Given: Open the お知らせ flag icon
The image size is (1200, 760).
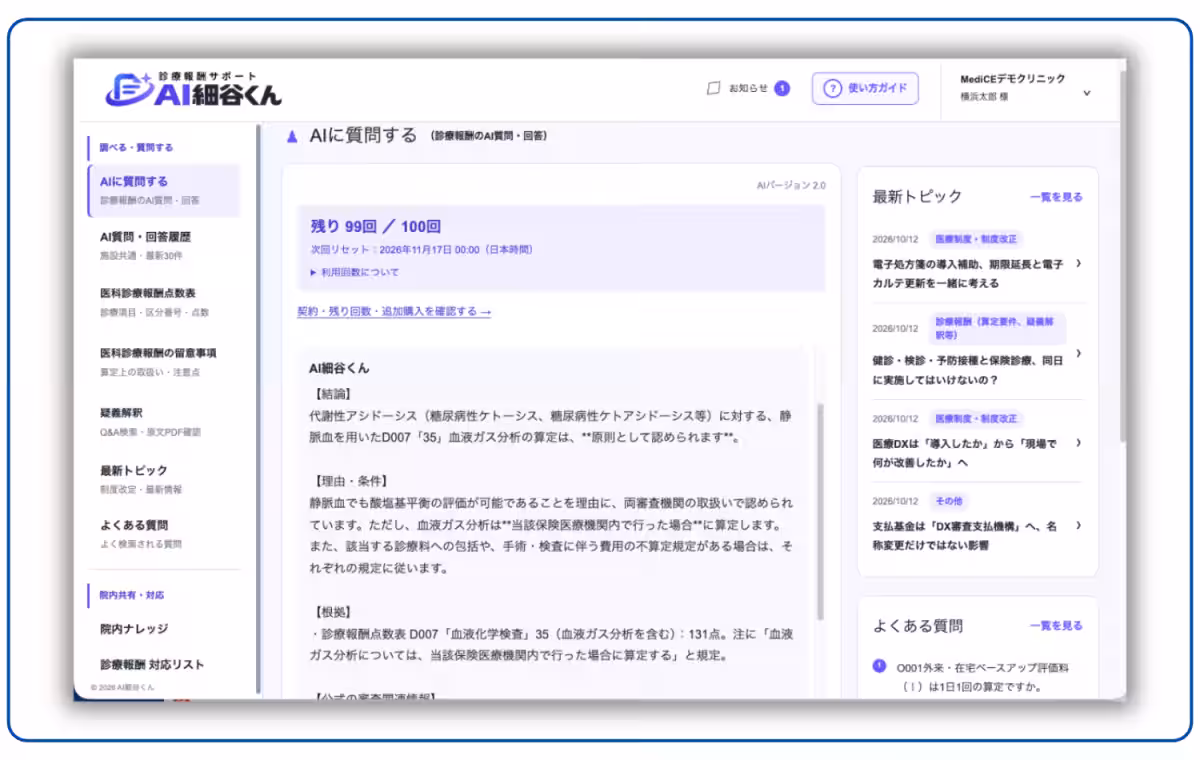Looking at the screenshot, I should click(x=713, y=88).
